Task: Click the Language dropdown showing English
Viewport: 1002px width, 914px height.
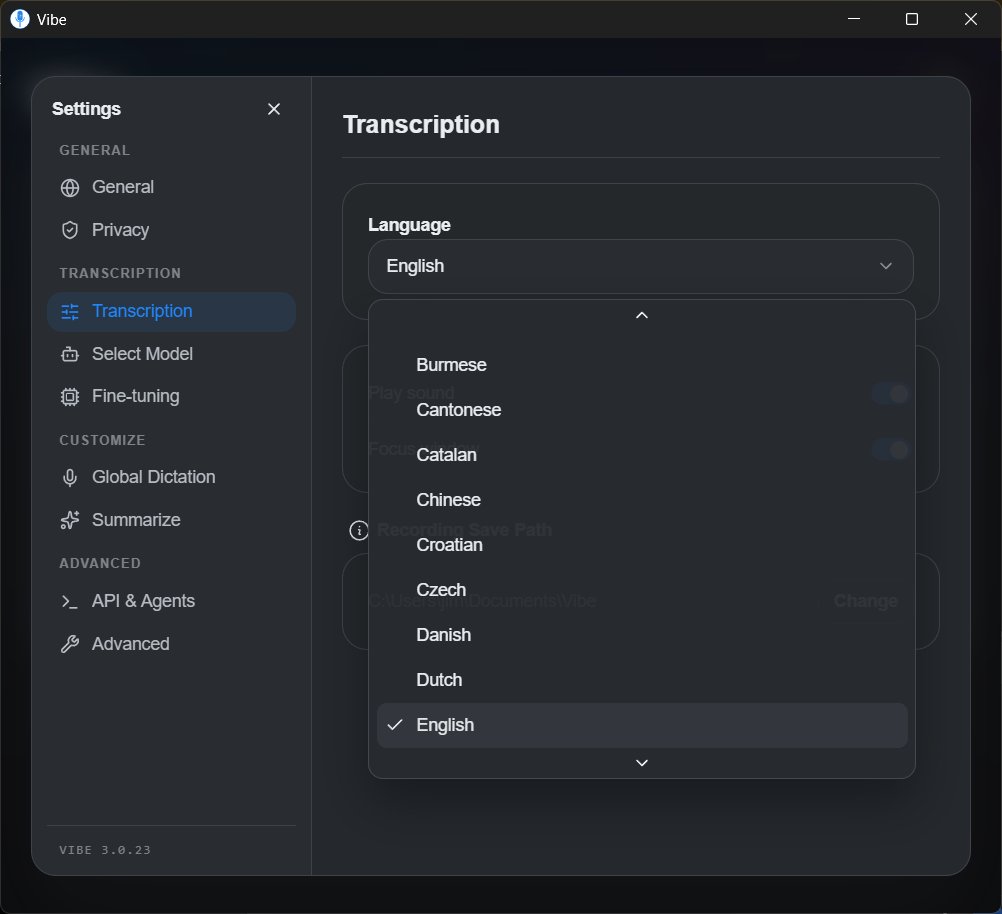Action: click(640, 267)
